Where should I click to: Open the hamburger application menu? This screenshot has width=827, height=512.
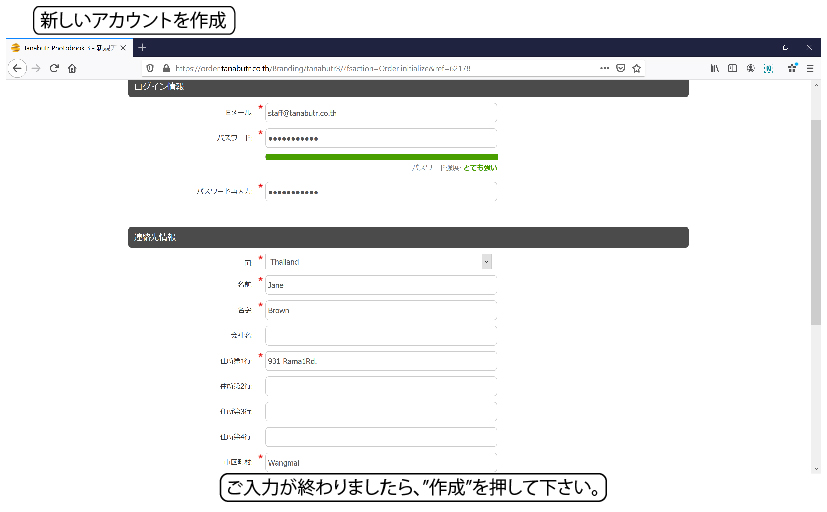coord(809,68)
